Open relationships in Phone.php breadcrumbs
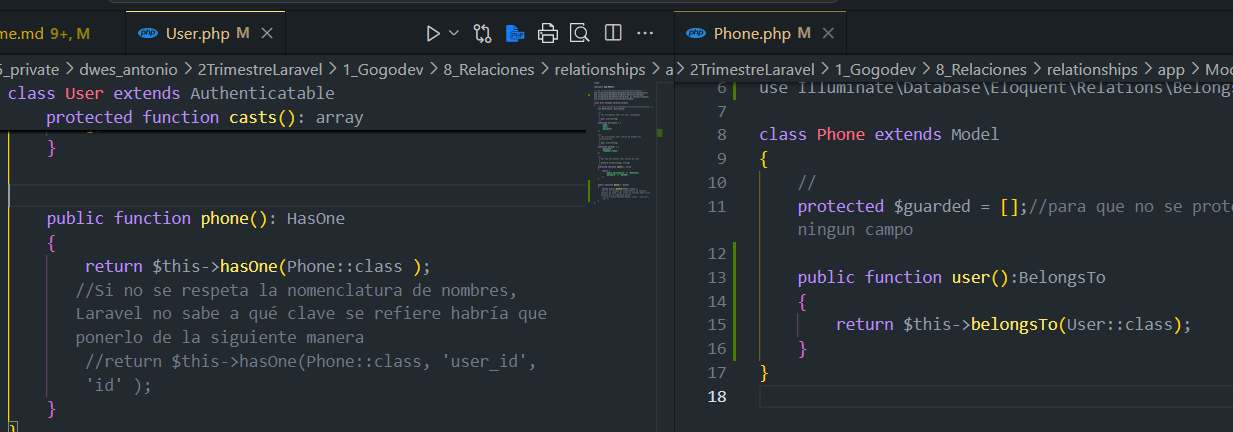This screenshot has height=432, width=1233. 1092,70
